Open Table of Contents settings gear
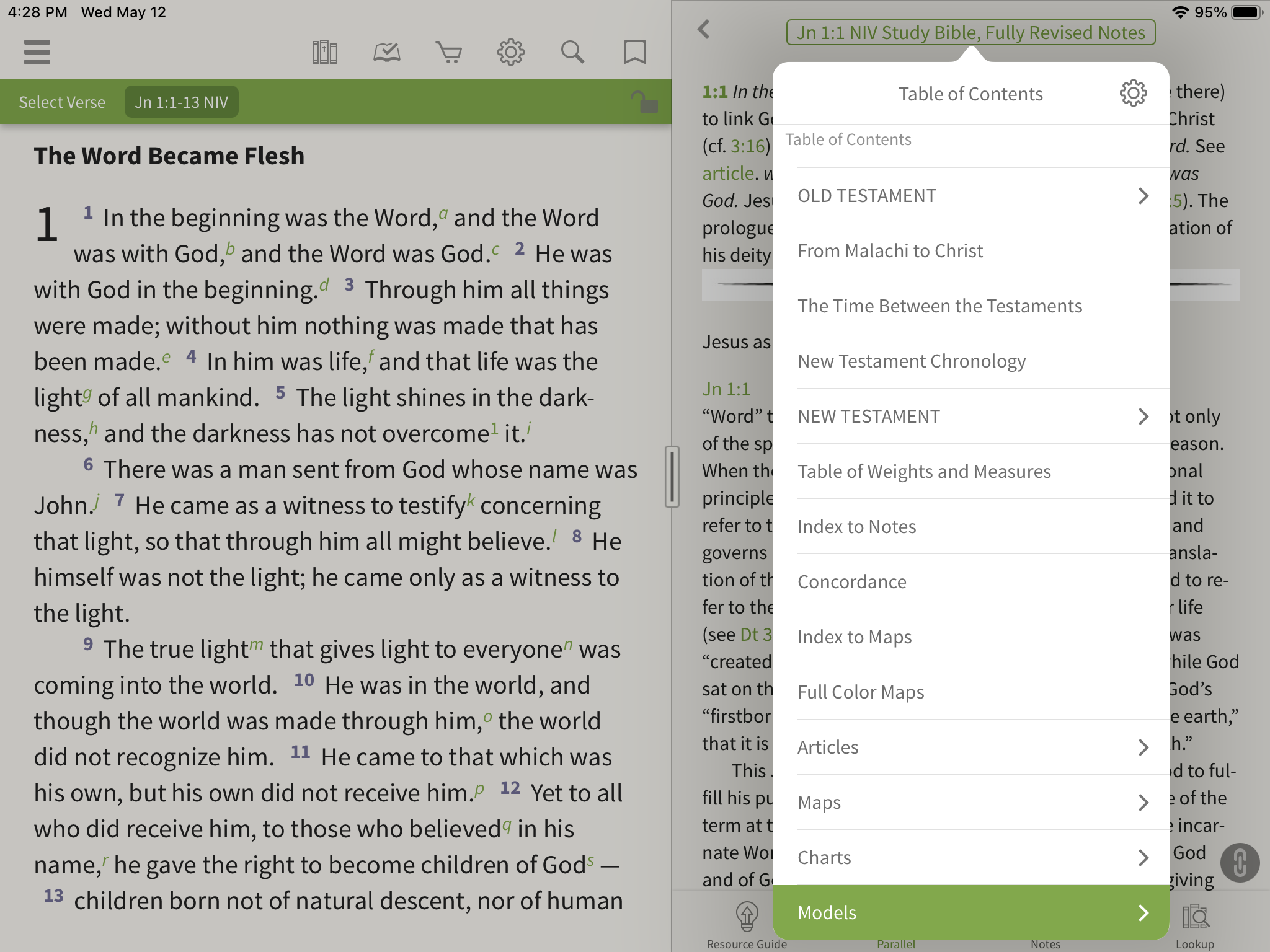Viewport: 1270px width, 952px height. click(x=1133, y=94)
